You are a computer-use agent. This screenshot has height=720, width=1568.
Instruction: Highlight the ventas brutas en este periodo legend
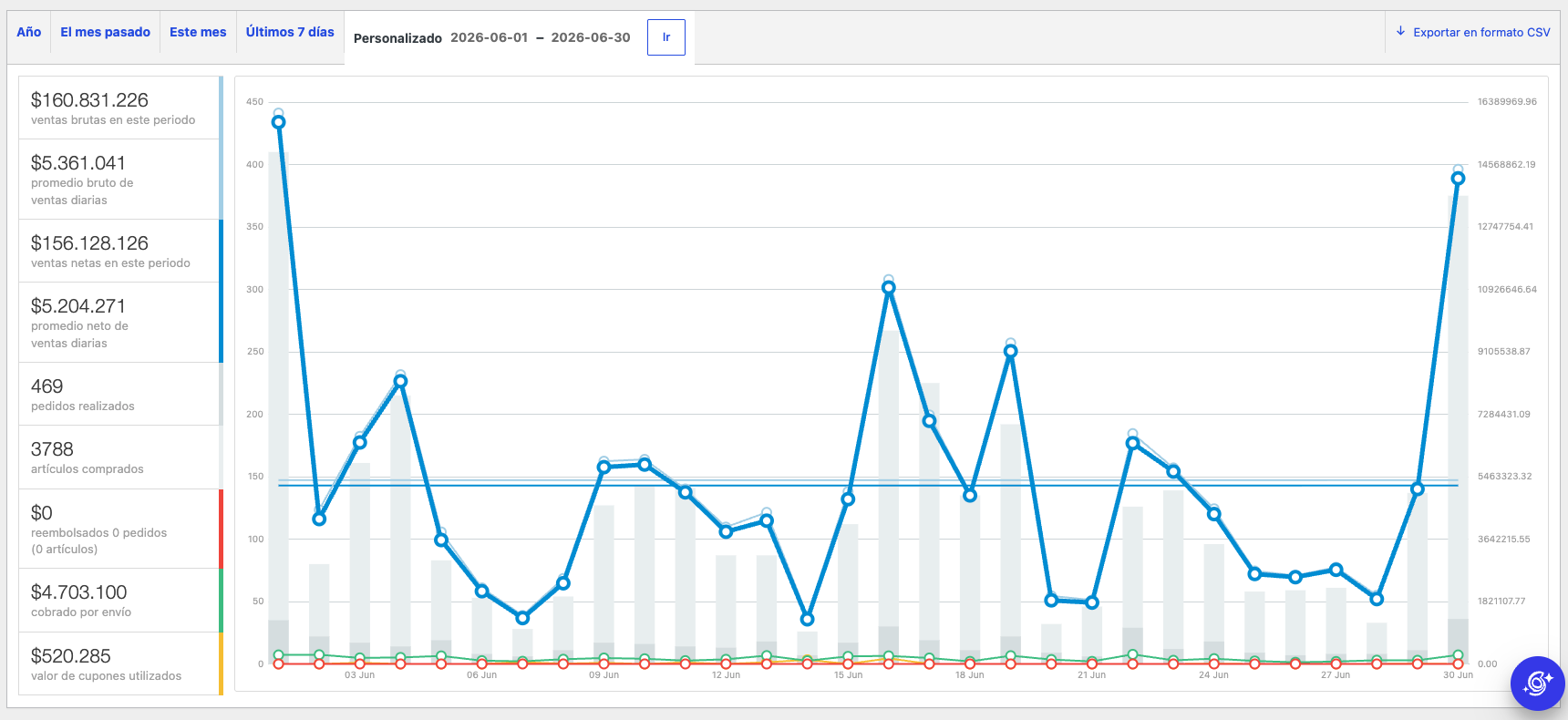(120, 108)
